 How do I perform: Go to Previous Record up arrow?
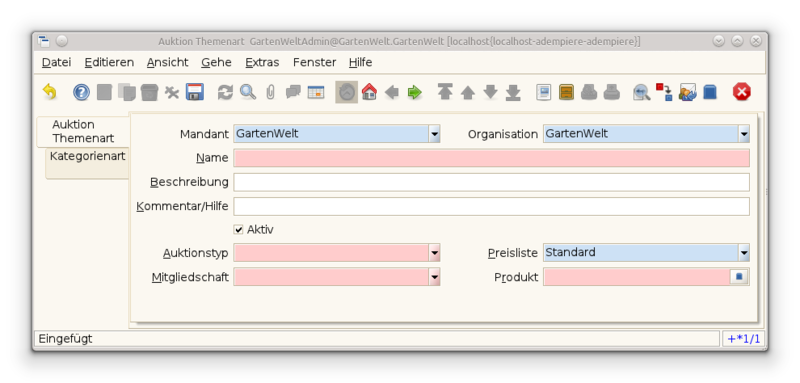click(467, 92)
